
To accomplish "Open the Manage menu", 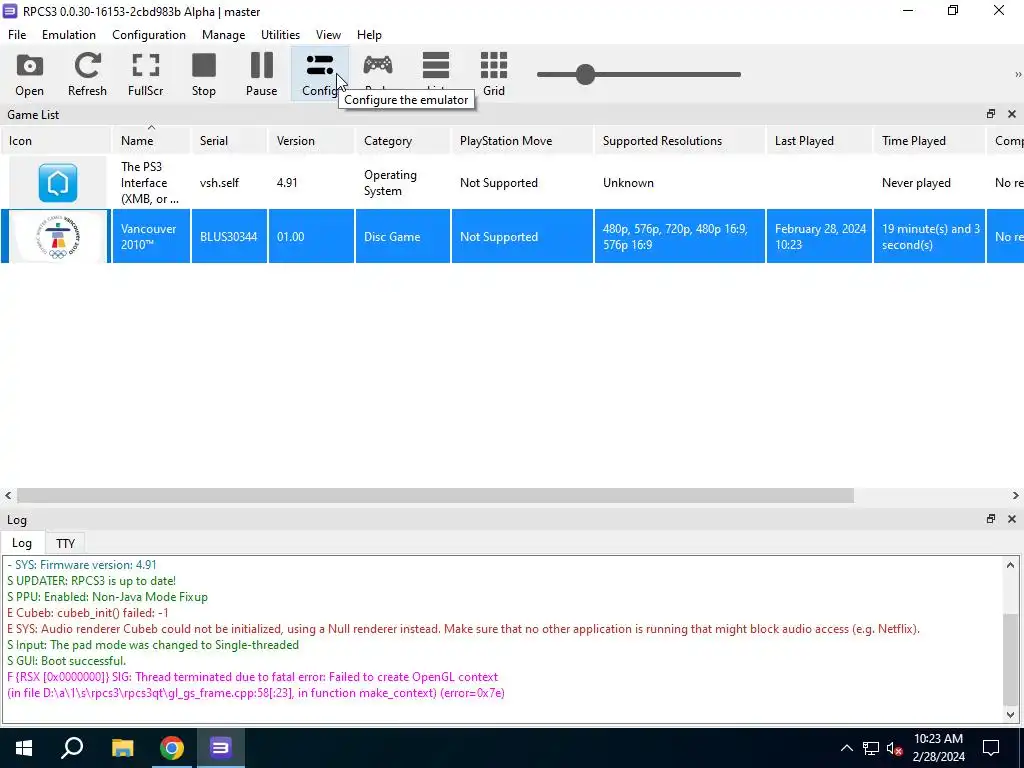I will [223, 35].
